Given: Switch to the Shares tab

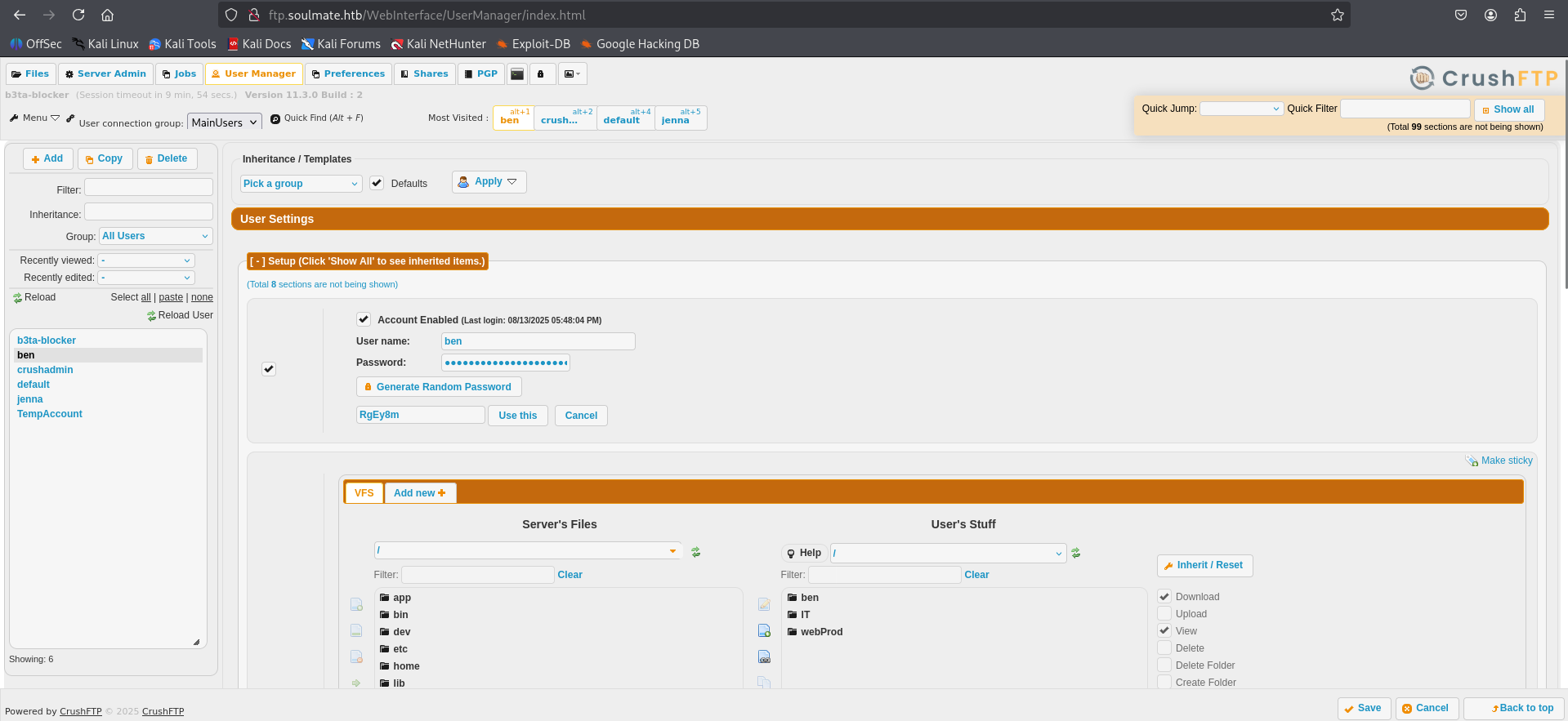Looking at the screenshot, I should pyautogui.click(x=424, y=74).
